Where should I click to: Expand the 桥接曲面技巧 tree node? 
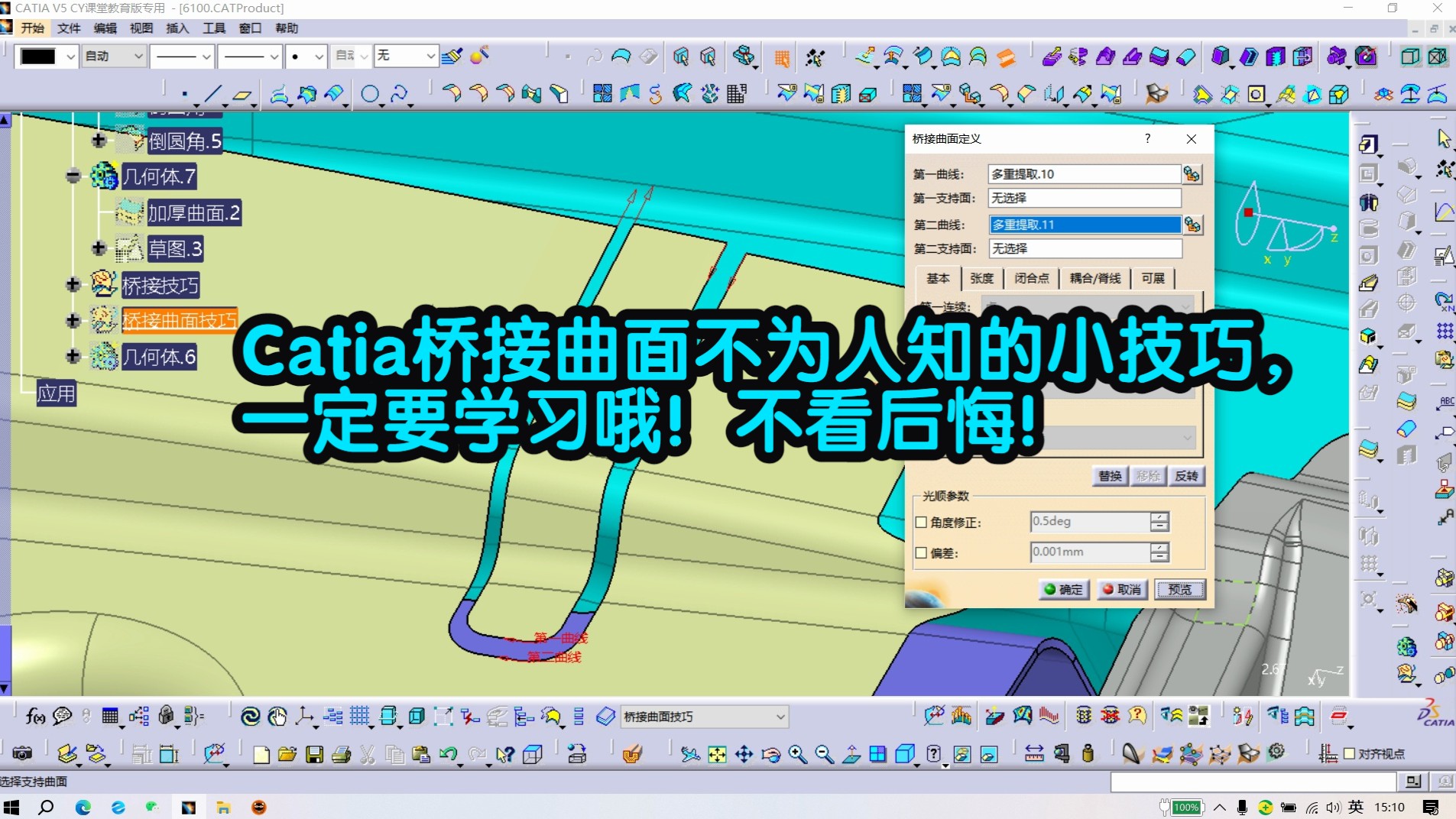click(x=73, y=321)
